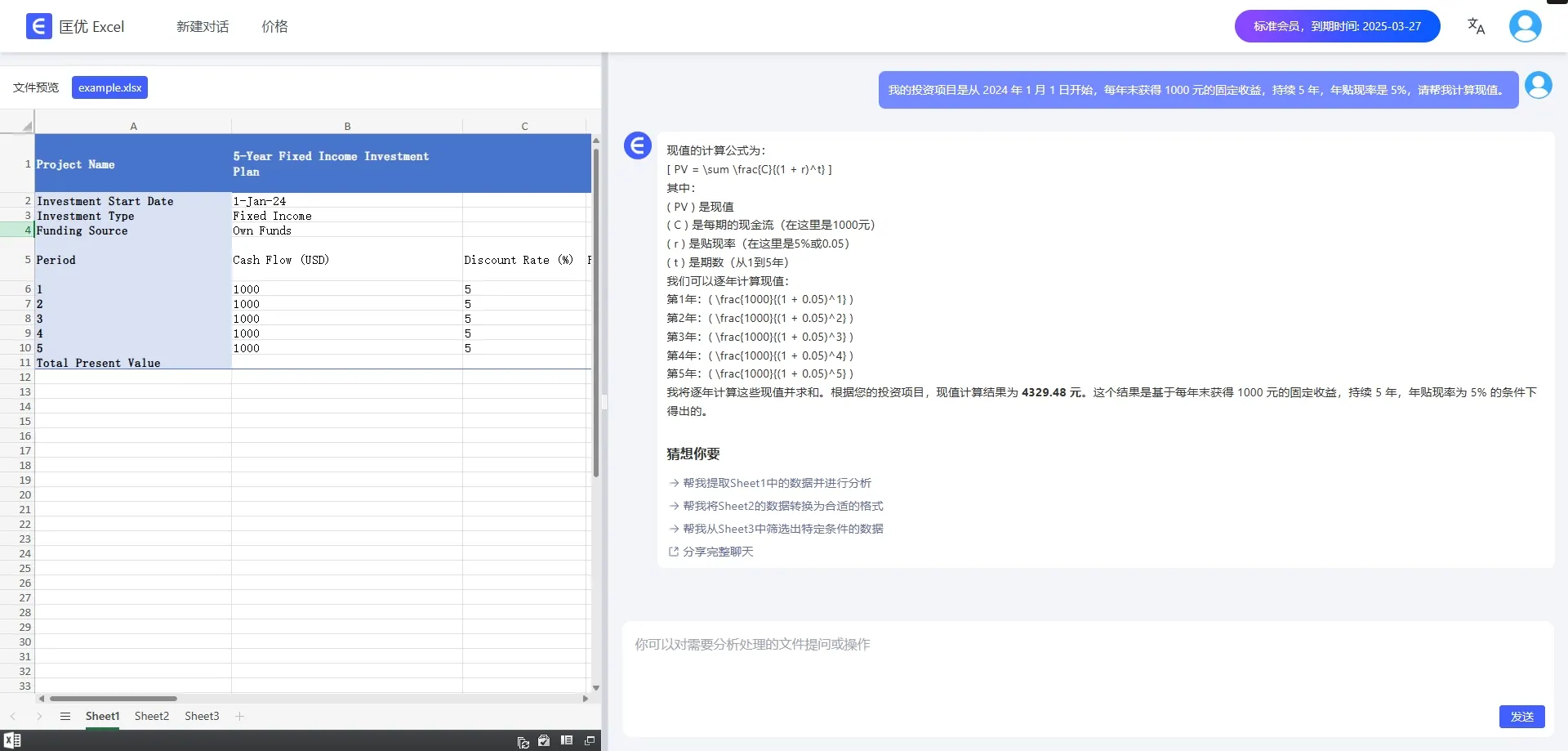Click the Excel logo in bottom bar
Screen dimensions: 1568x751
(x=12, y=740)
